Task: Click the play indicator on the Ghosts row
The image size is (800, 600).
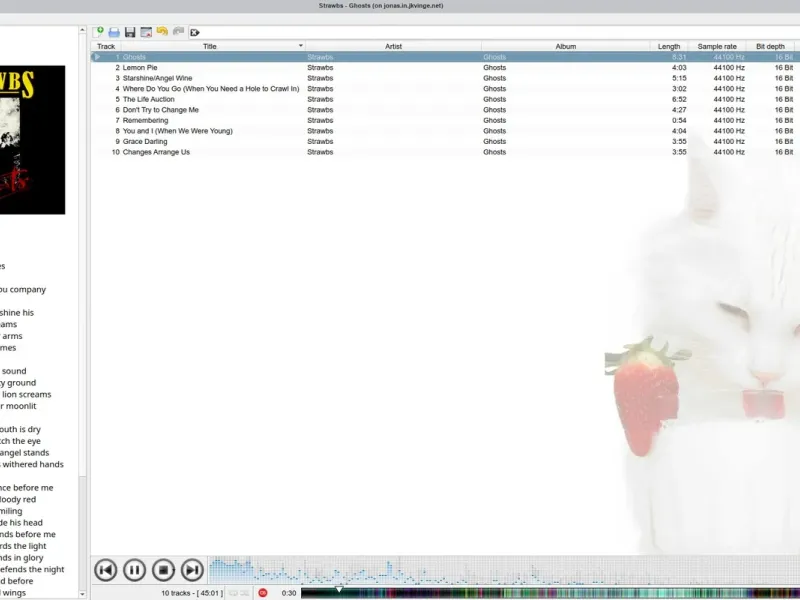Action: pos(97,57)
